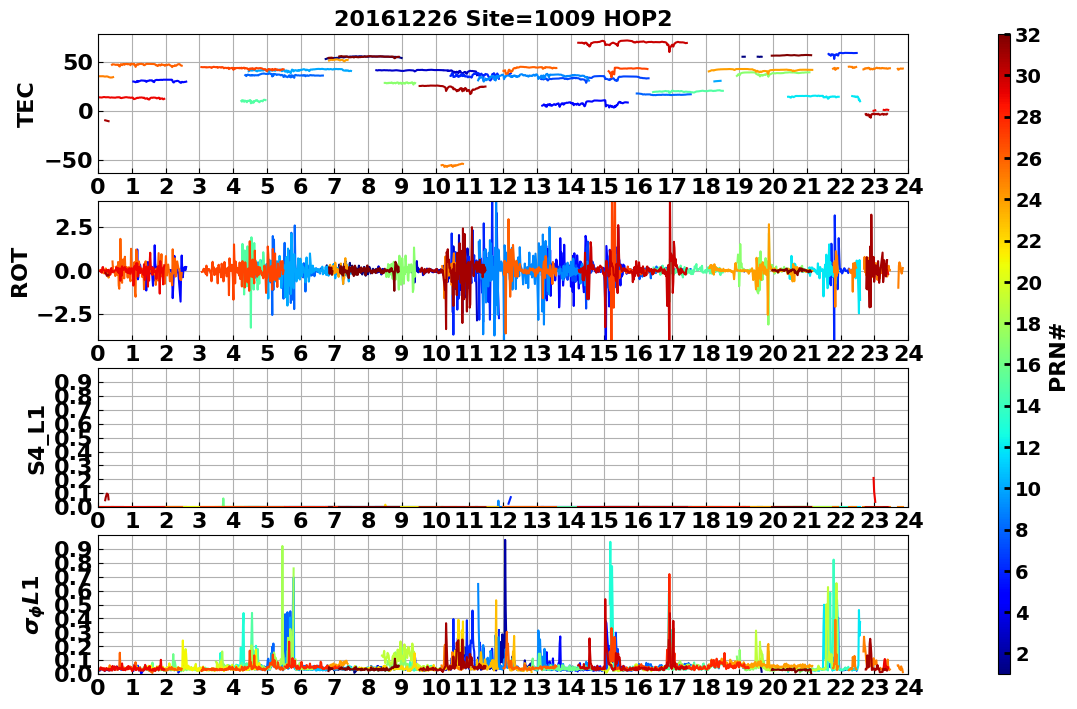Click the TEC y-axis label
The height and width of the screenshot is (709, 1077).
pos(25,105)
